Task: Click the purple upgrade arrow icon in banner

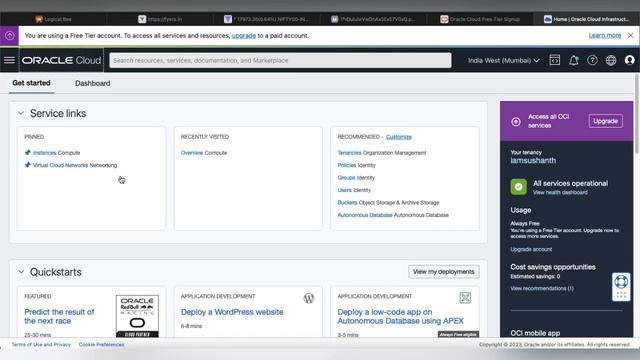Action: (x=9, y=36)
